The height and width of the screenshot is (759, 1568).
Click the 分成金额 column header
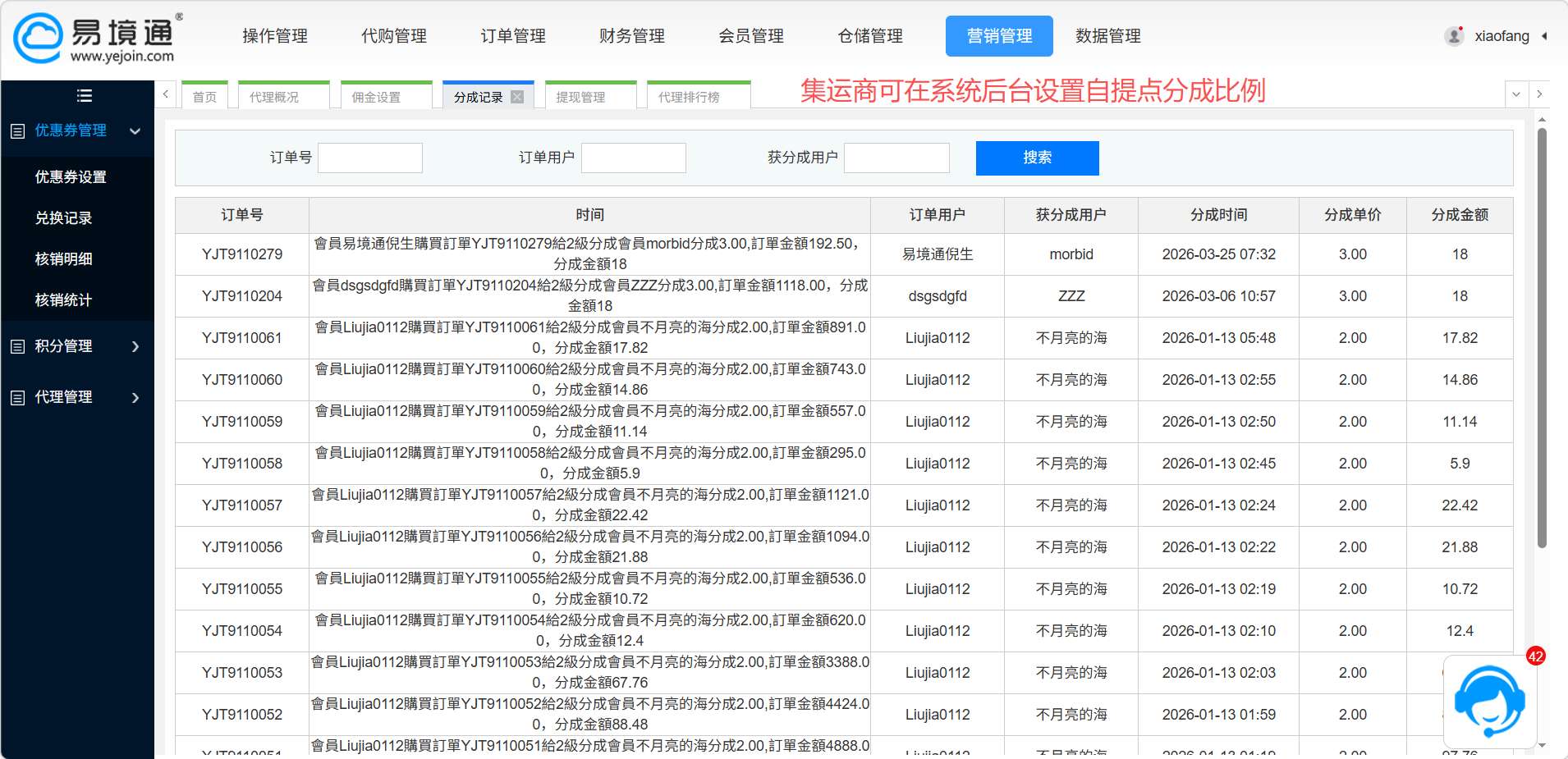[1460, 215]
